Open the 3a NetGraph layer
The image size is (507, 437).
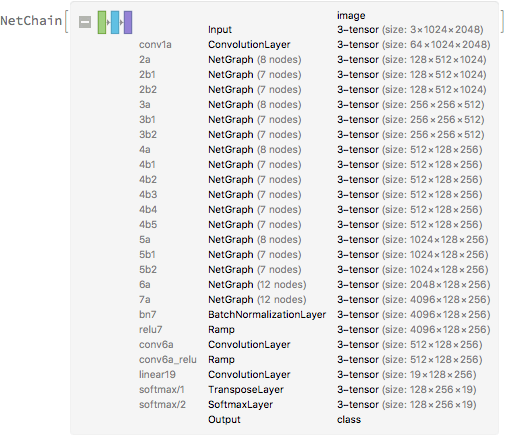(314, 105)
